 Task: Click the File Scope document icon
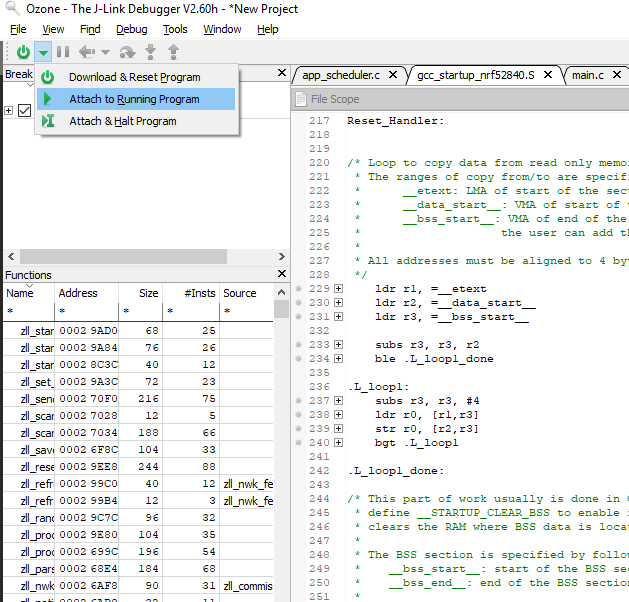(x=301, y=99)
